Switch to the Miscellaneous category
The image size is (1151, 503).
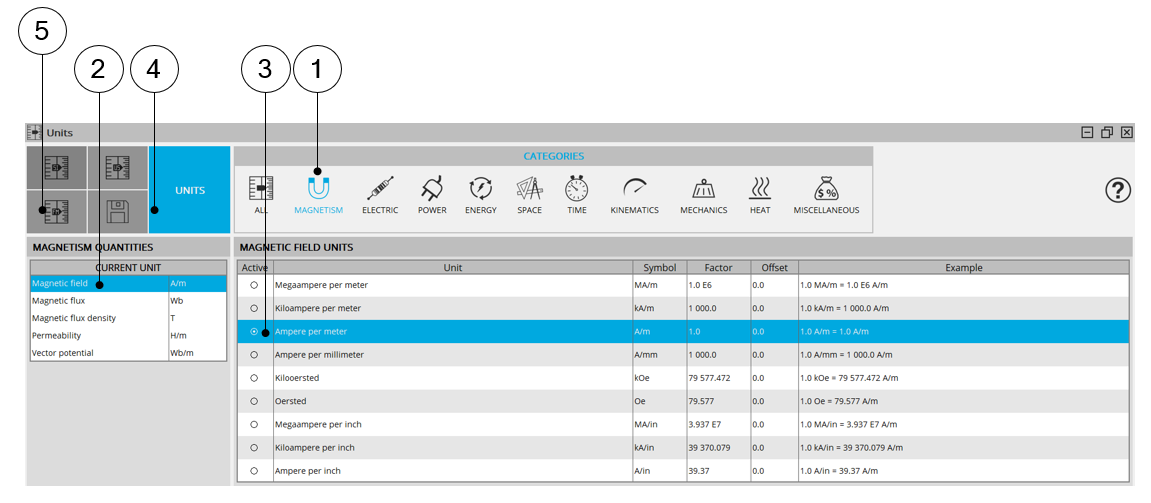pos(826,194)
